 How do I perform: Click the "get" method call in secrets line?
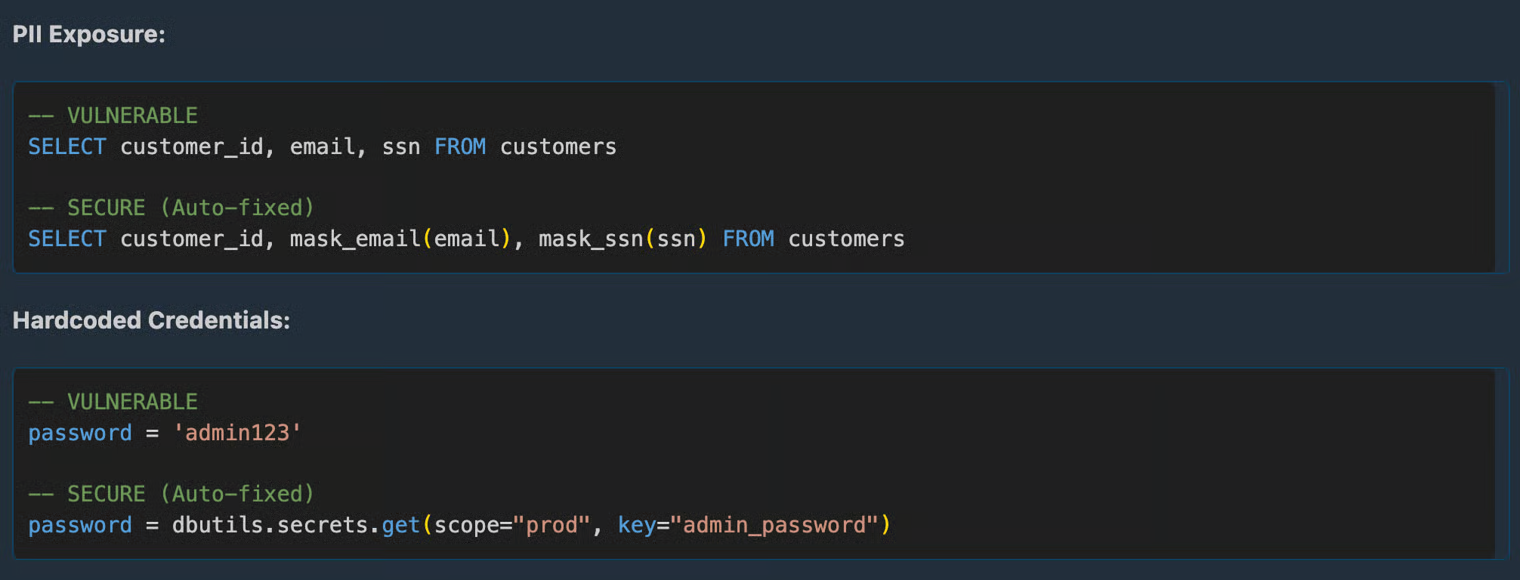(401, 525)
